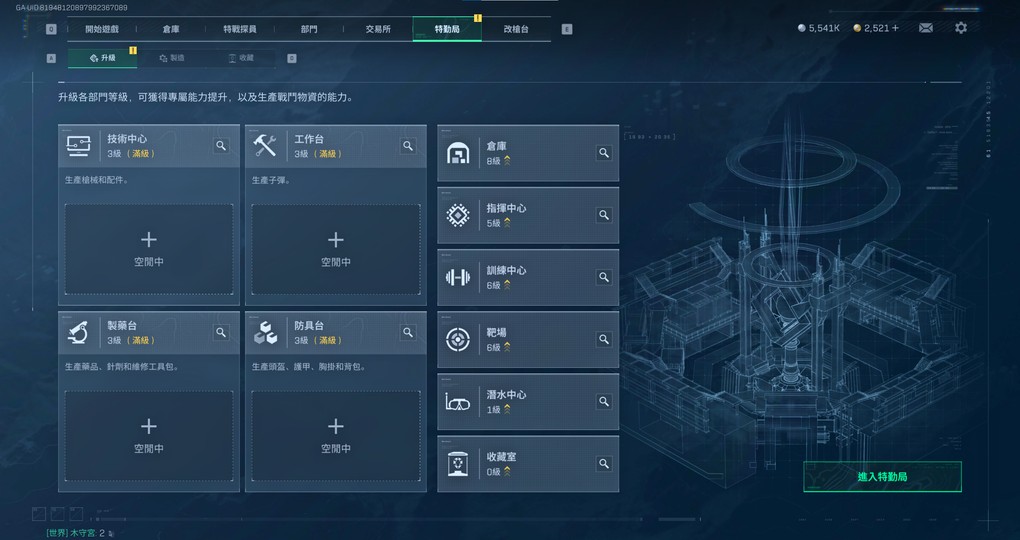
Task: Click the plus next to gold currency
Action: [896, 28]
